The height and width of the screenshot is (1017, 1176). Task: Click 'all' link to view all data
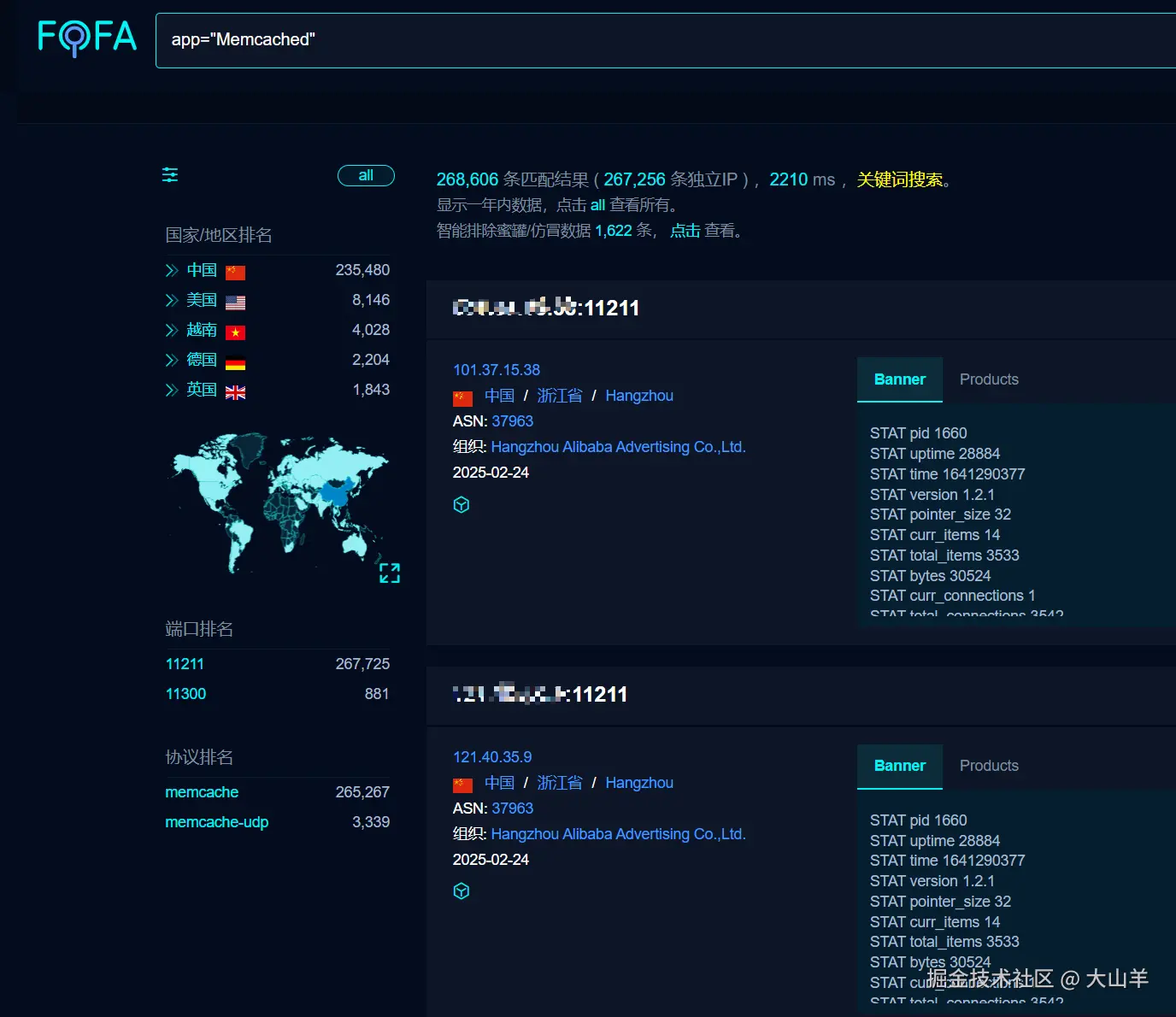point(597,205)
